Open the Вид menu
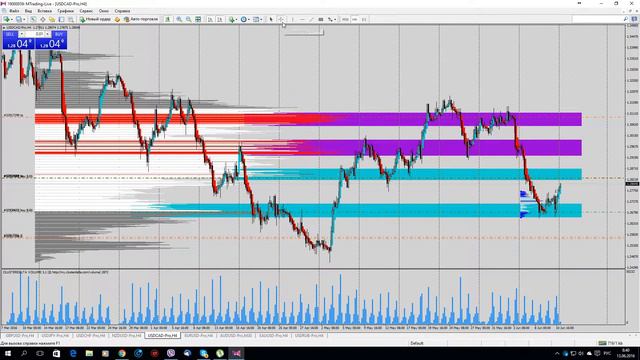This screenshot has width=640, height=360. pos(28,11)
